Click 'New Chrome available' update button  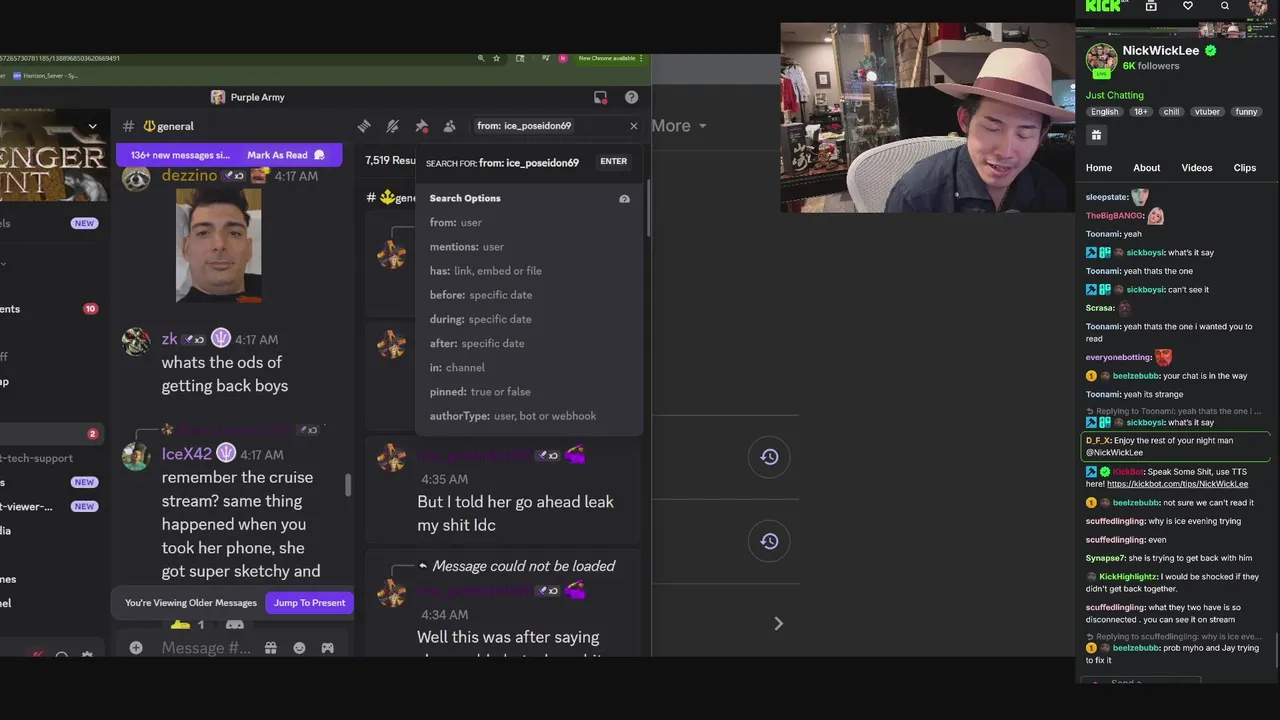pyautogui.click(x=608, y=58)
